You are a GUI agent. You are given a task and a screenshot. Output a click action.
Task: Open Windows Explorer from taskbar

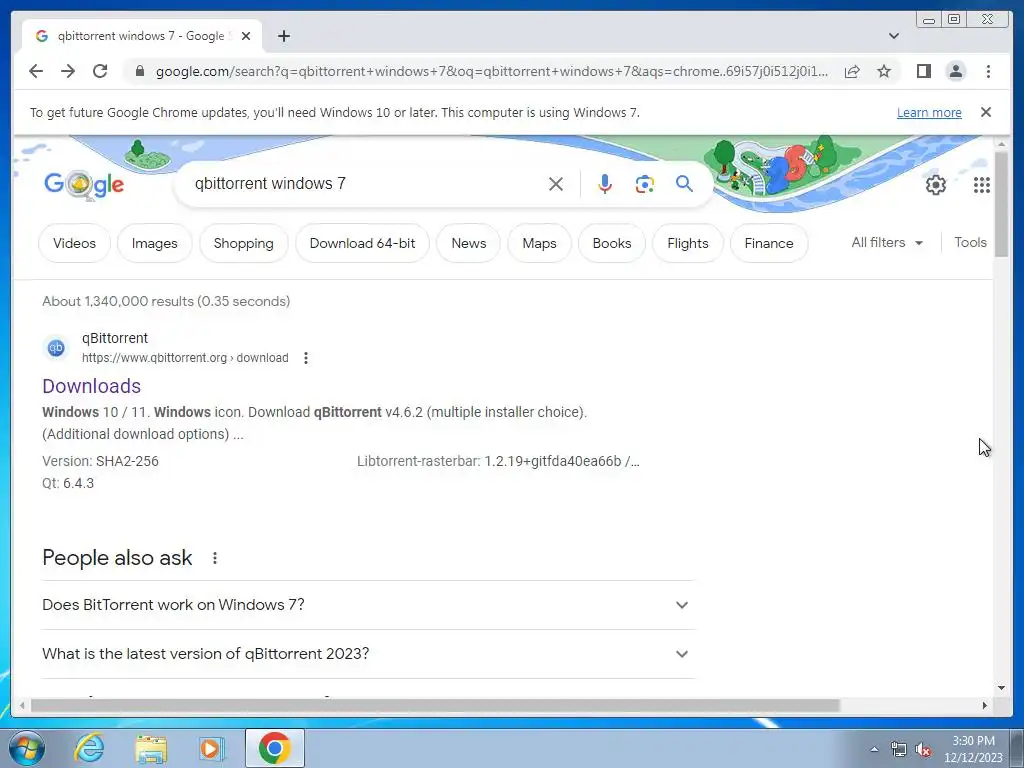tap(151, 748)
